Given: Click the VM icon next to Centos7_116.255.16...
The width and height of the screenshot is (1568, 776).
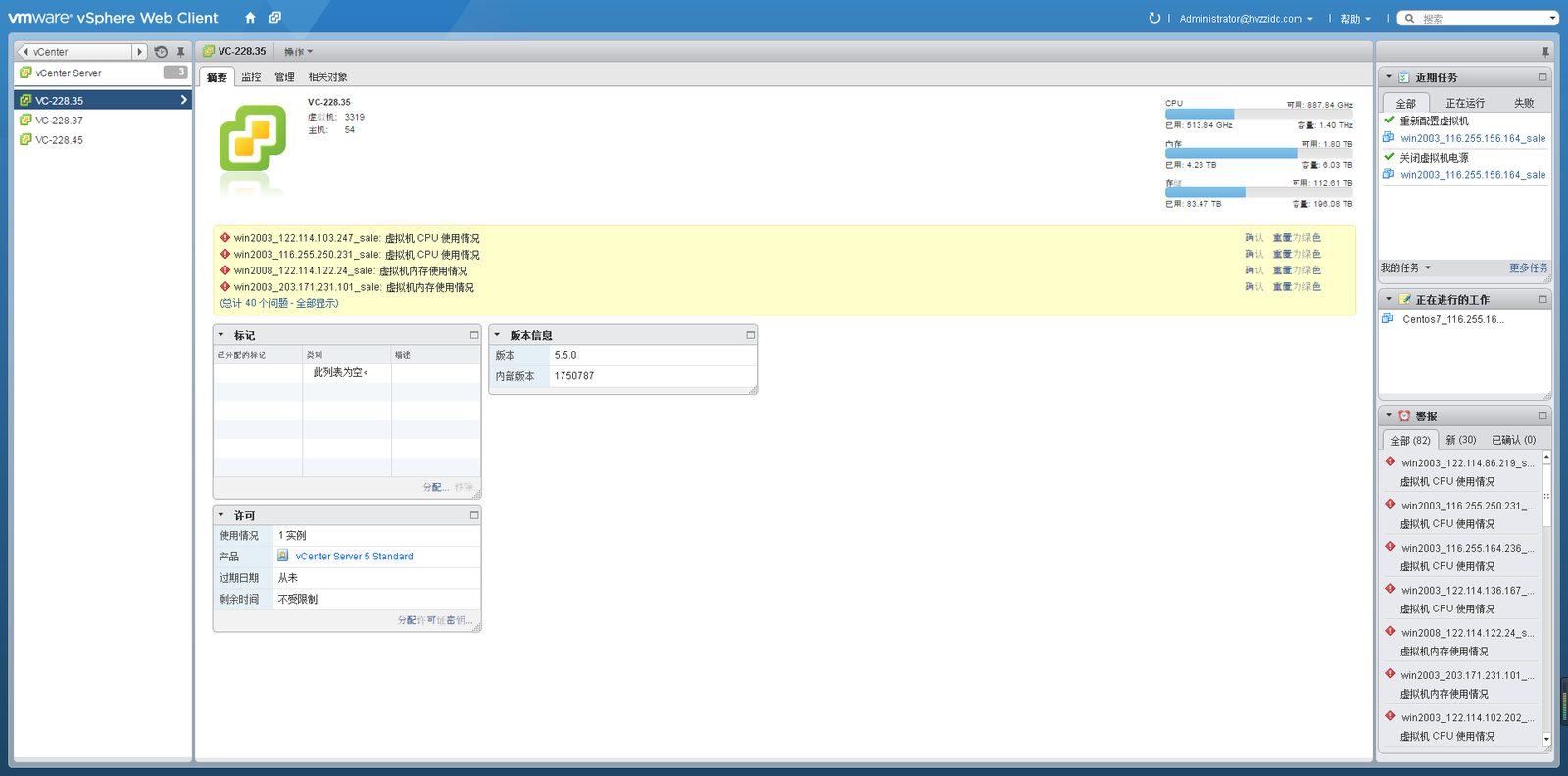Looking at the screenshot, I should 1388,318.
